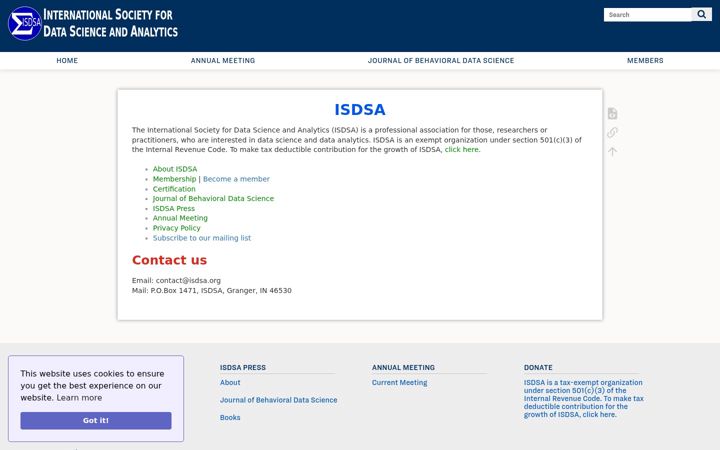Image resolution: width=720 pixels, height=450 pixels.
Task: Open footer Journal of Behavioral Data Science
Action: pyautogui.click(x=278, y=400)
